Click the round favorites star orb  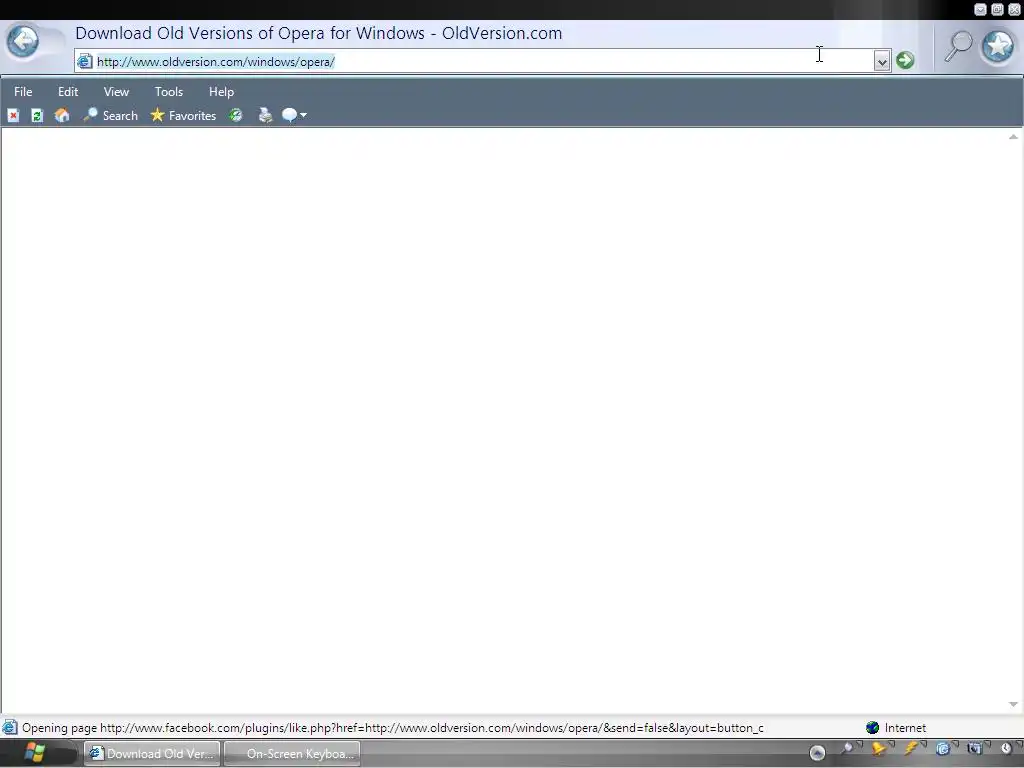click(x=999, y=46)
